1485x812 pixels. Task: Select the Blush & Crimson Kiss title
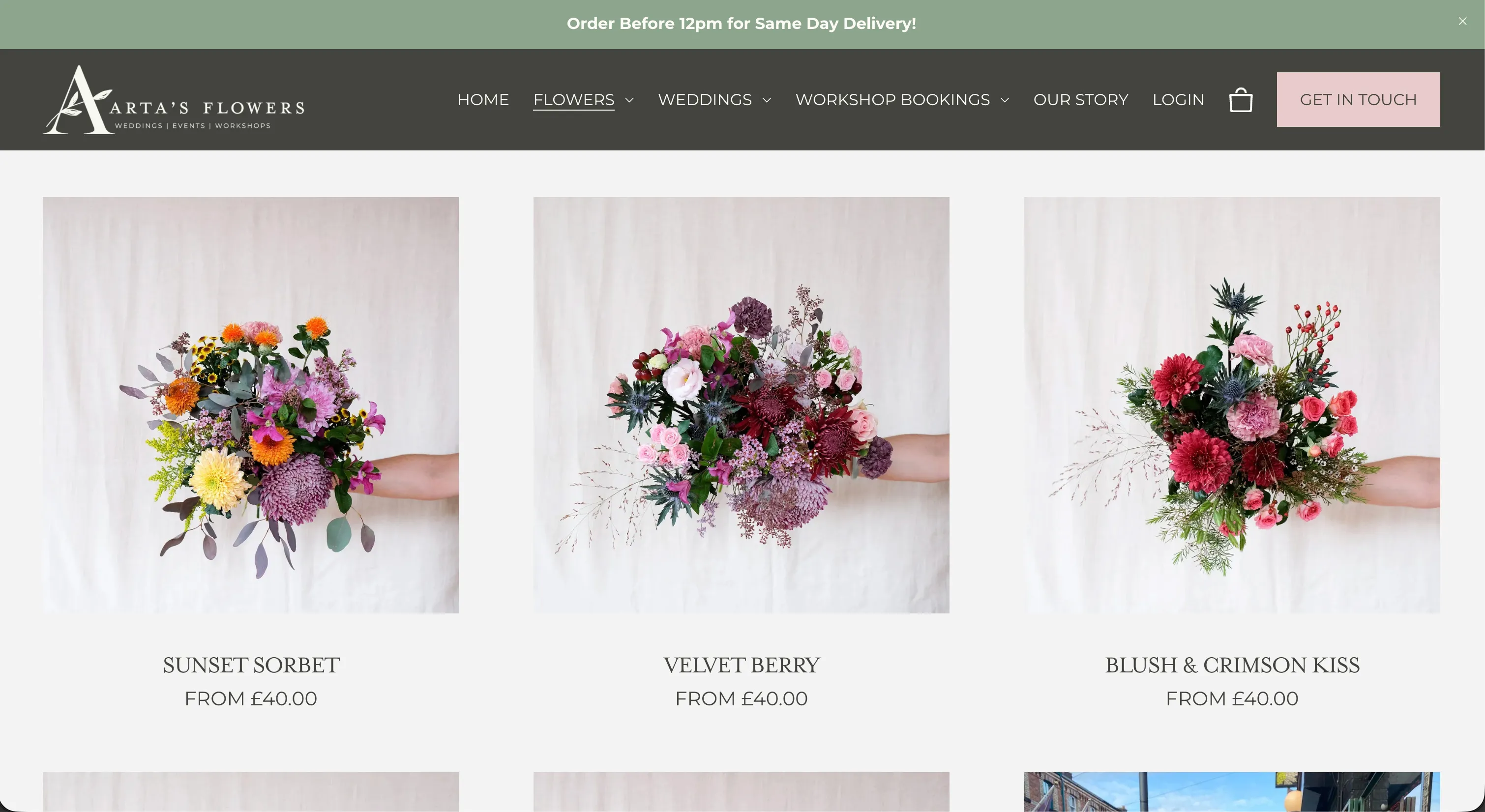point(1232,665)
